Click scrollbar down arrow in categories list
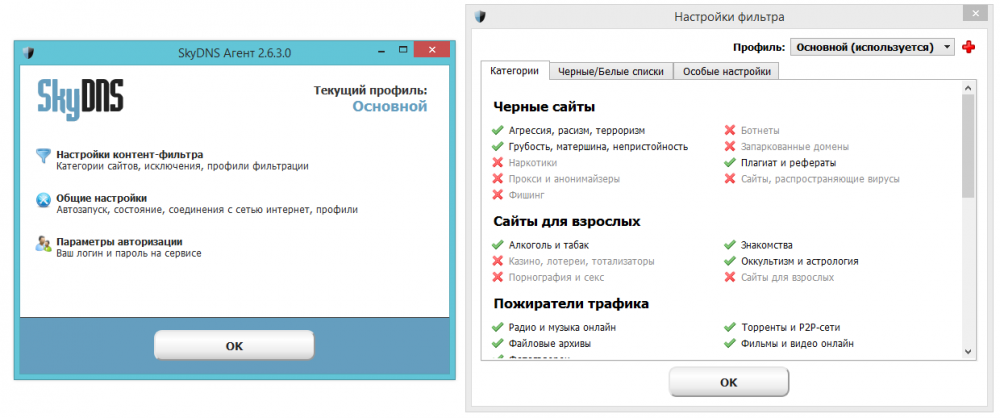This screenshot has width=1000, height=418. tap(967, 352)
